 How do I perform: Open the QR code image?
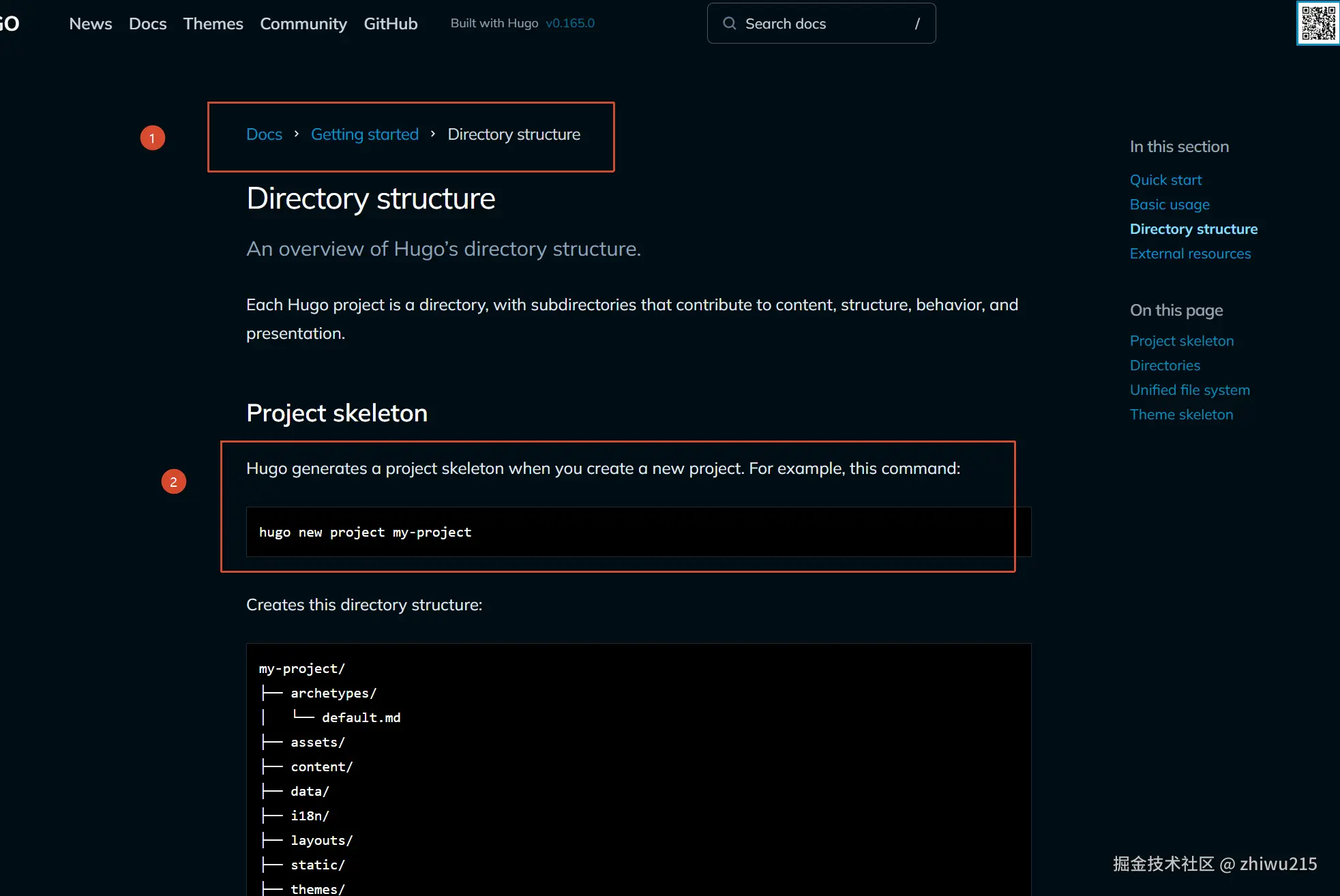pos(1318,23)
